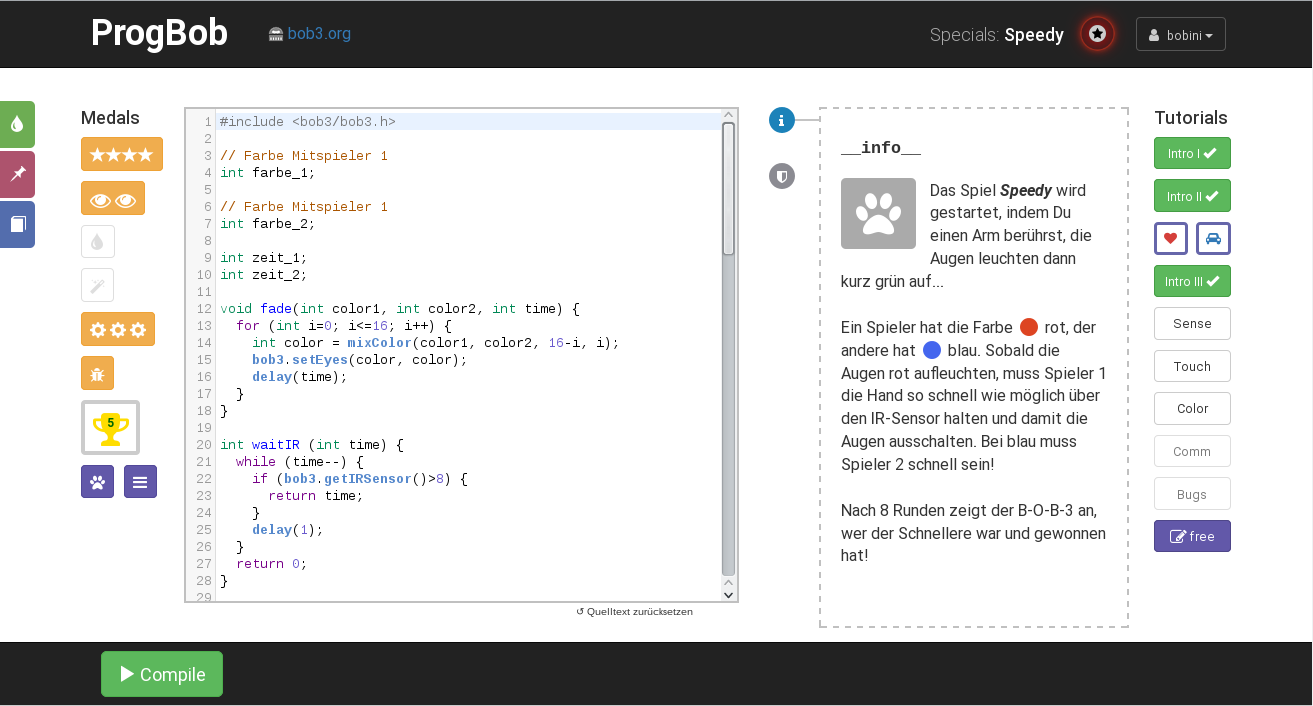Toggle the glowing star Specials button

point(1097,34)
